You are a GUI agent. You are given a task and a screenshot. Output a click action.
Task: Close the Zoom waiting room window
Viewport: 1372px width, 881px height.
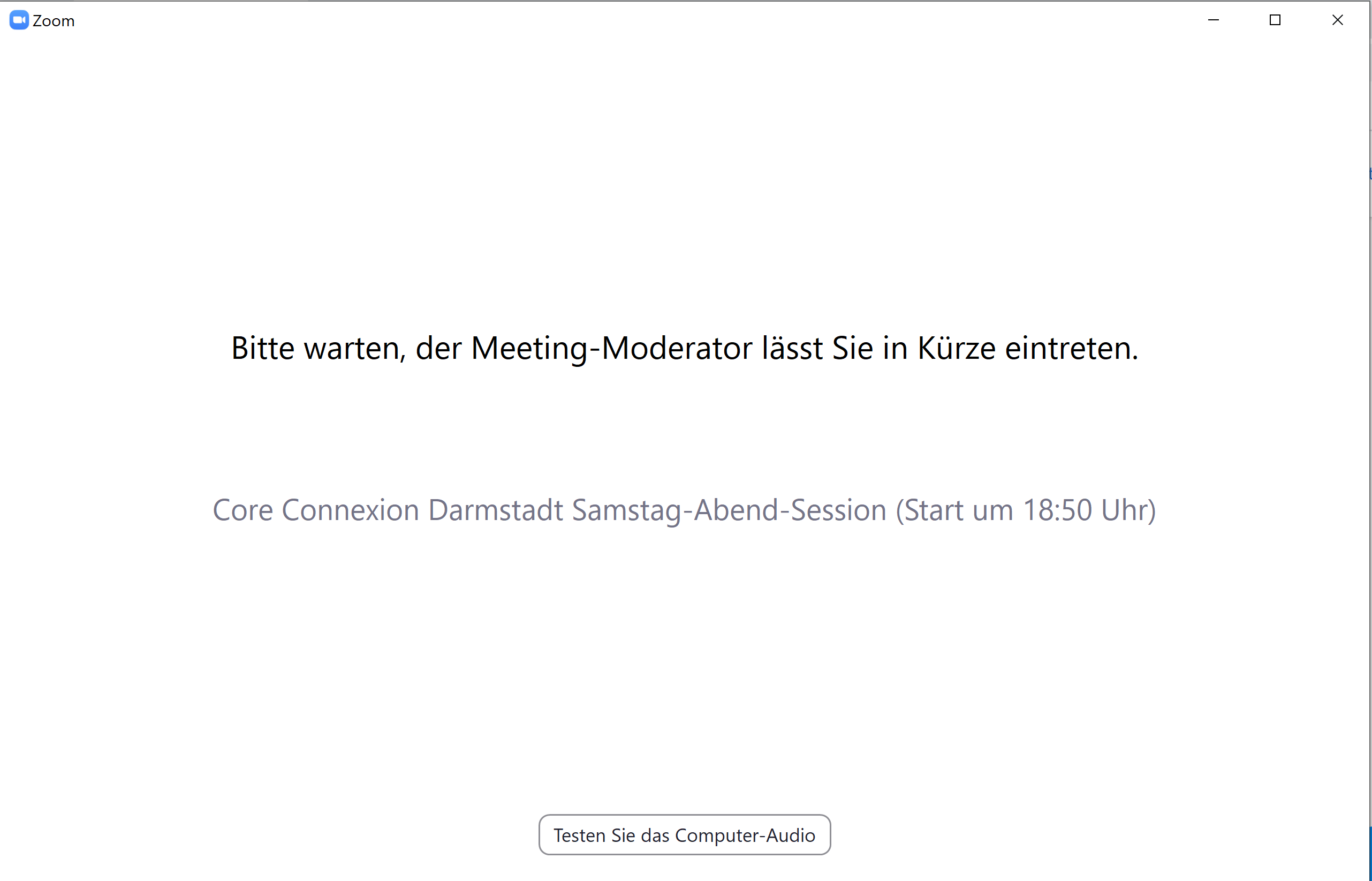1337,20
